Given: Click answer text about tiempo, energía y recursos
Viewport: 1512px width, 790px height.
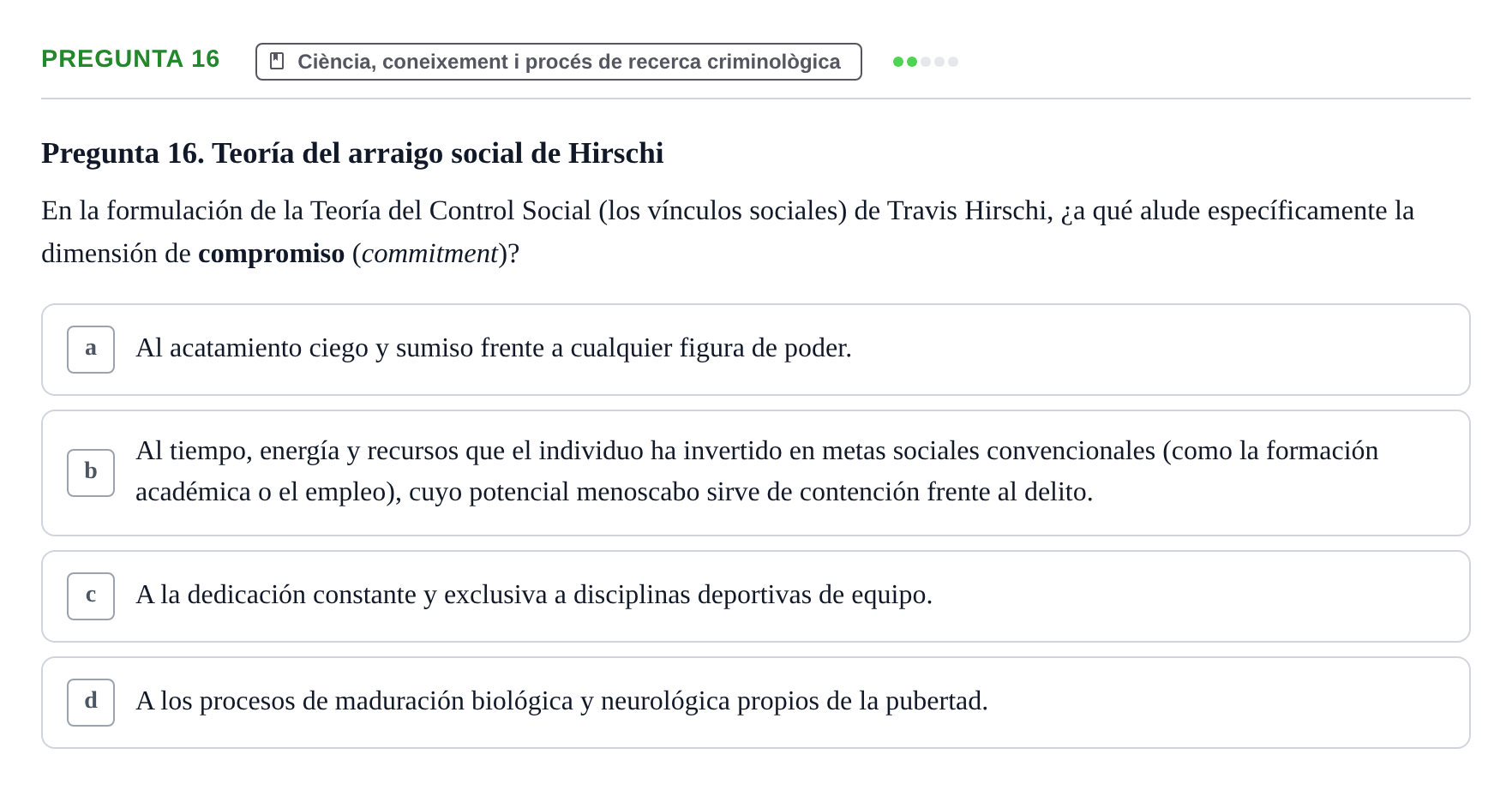Looking at the screenshot, I should 757,471.
